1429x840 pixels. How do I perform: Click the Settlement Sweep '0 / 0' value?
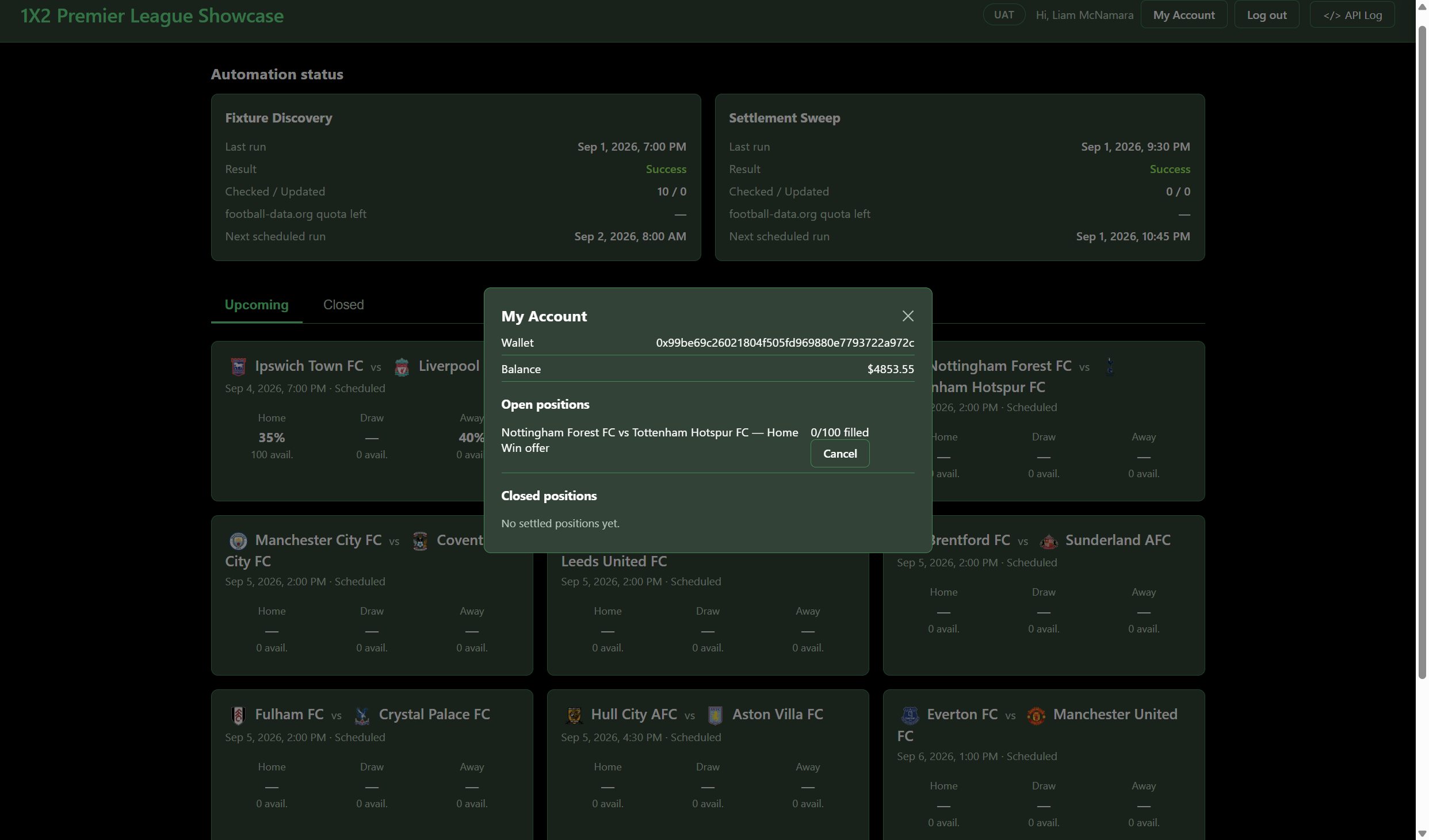1178,191
